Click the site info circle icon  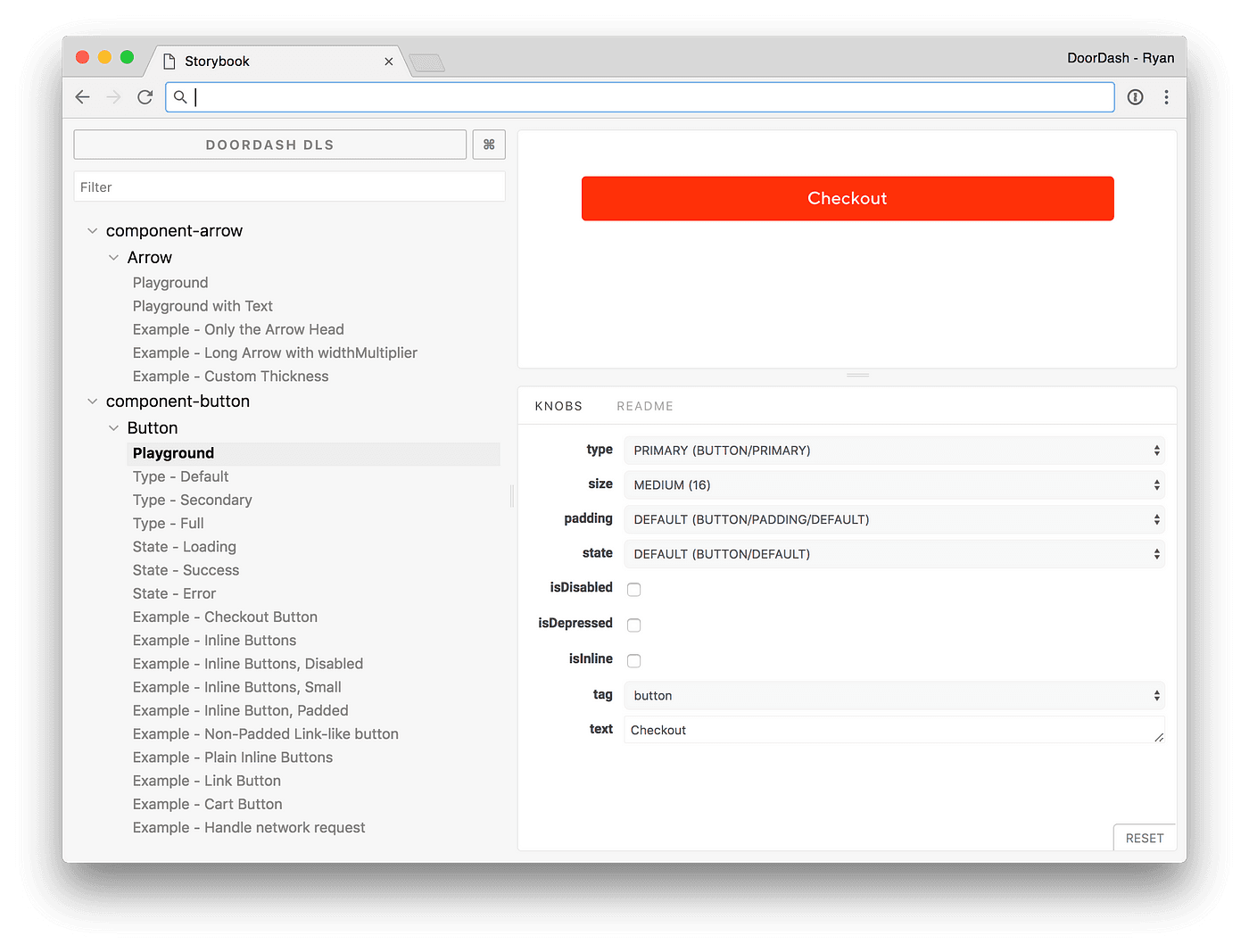click(x=1135, y=97)
